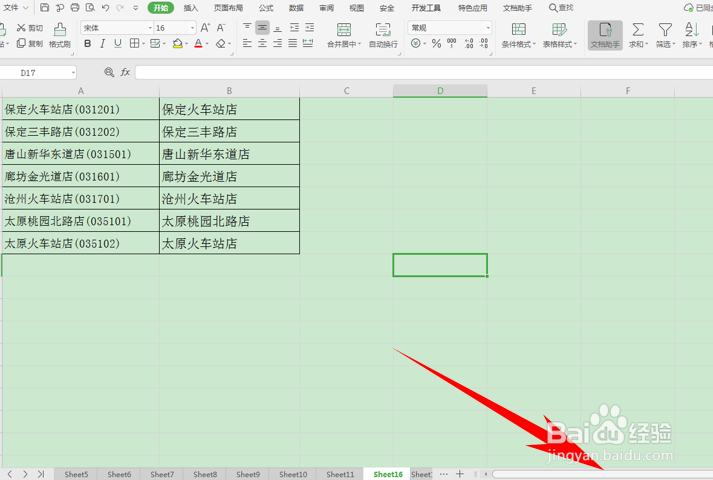Switch to 数据 data tab

coord(296,8)
